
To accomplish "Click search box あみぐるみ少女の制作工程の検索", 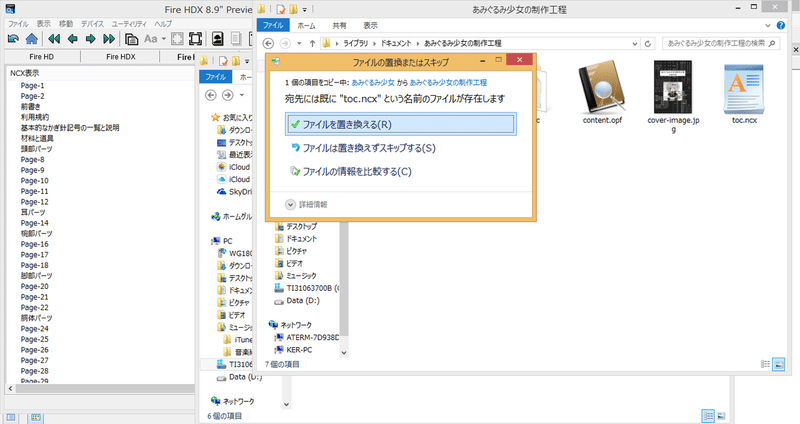I will [x=720, y=43].
